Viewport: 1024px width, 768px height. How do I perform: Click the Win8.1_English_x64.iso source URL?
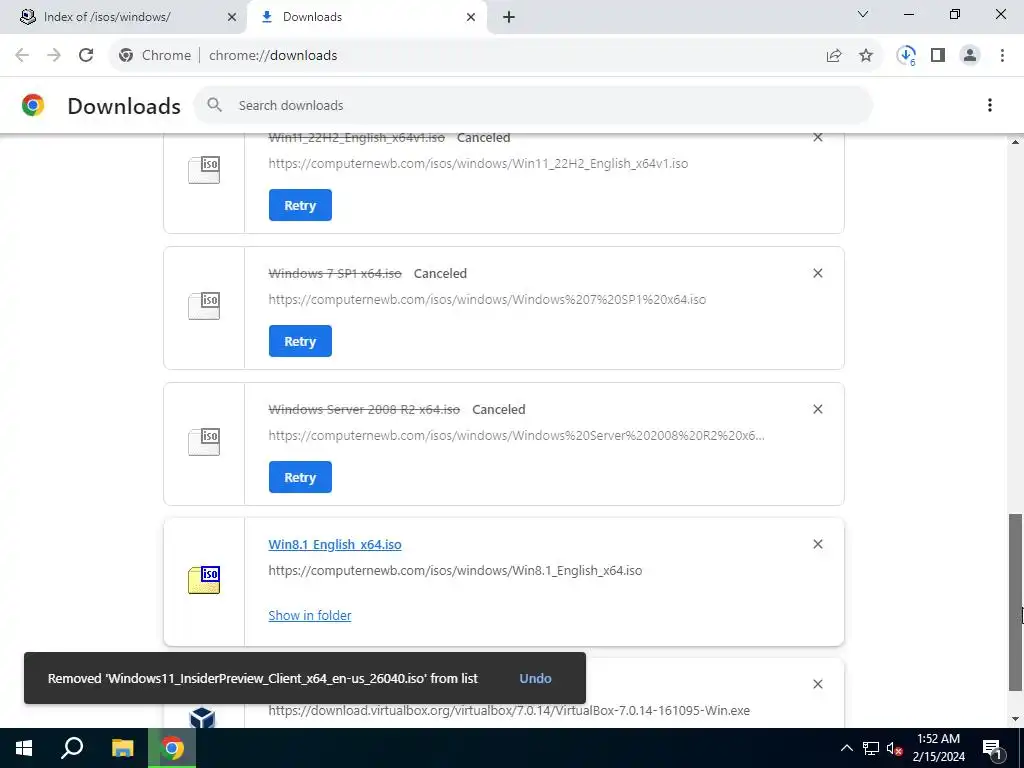(455, 571)
